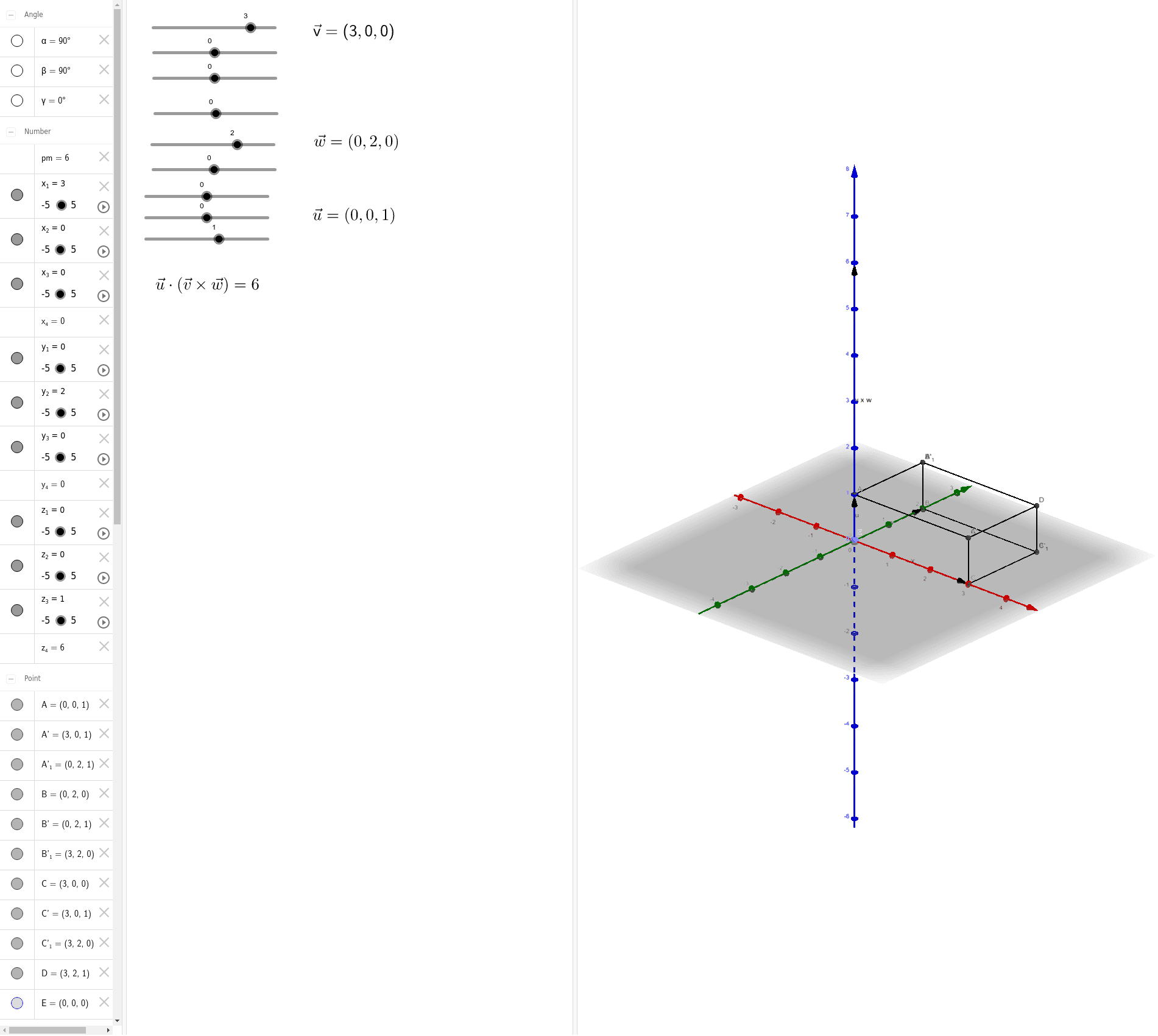Delete the z₄ = 6 entry
This screenshot has width=1158, height=1036.
[104, 647]
